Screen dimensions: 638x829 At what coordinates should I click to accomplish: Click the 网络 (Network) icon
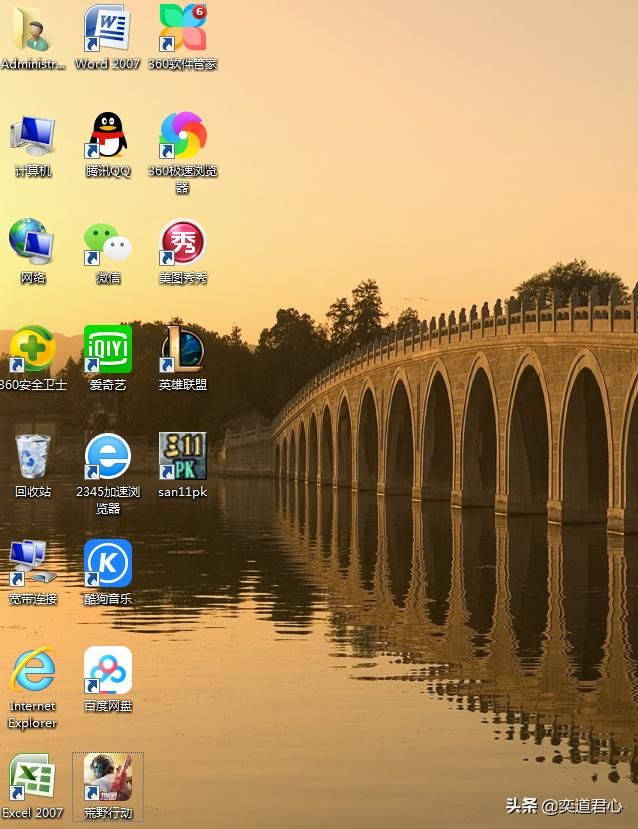tap(33, 243)
